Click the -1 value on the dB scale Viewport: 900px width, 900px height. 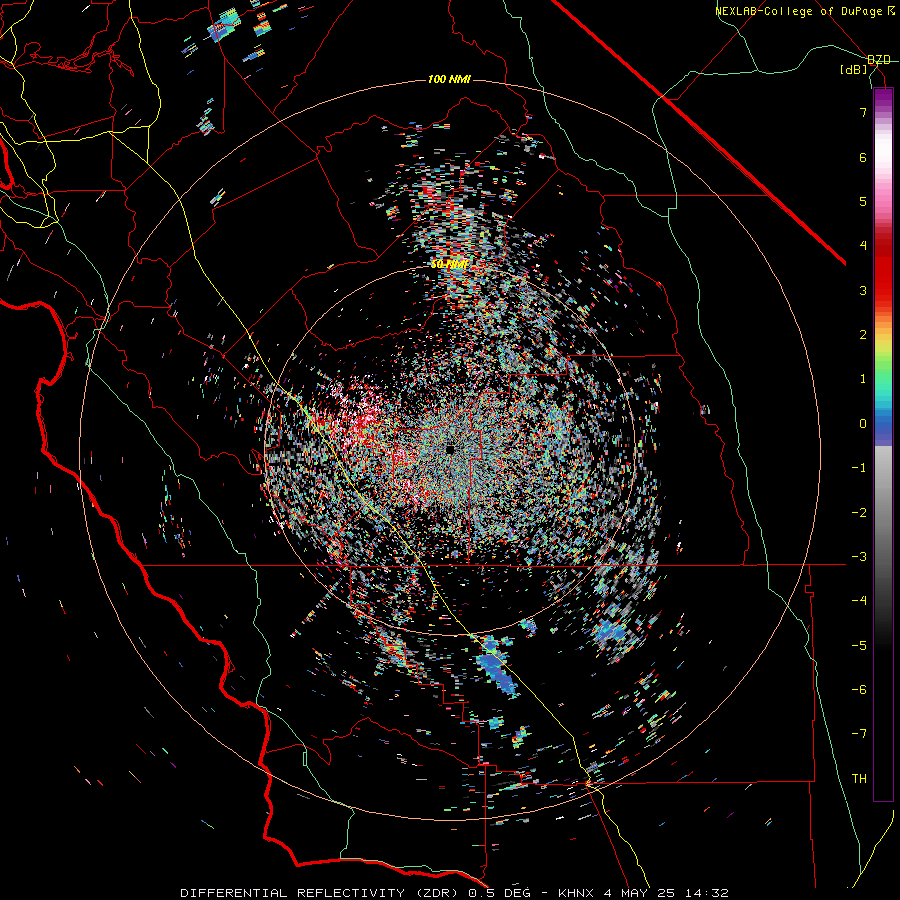(859, 468)
